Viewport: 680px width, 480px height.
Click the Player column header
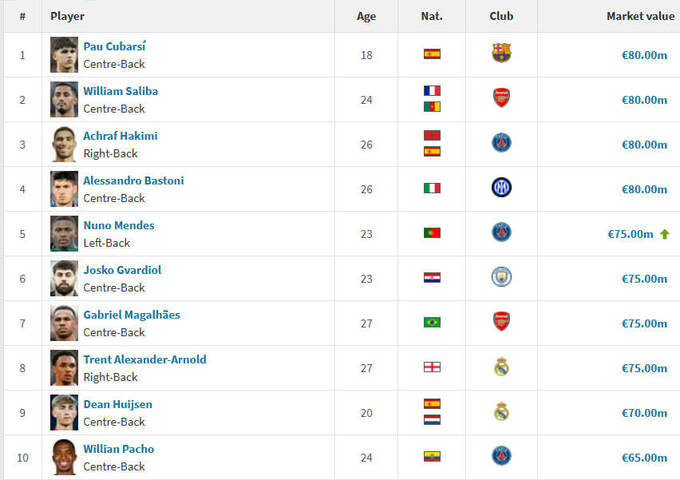(68, 16)
